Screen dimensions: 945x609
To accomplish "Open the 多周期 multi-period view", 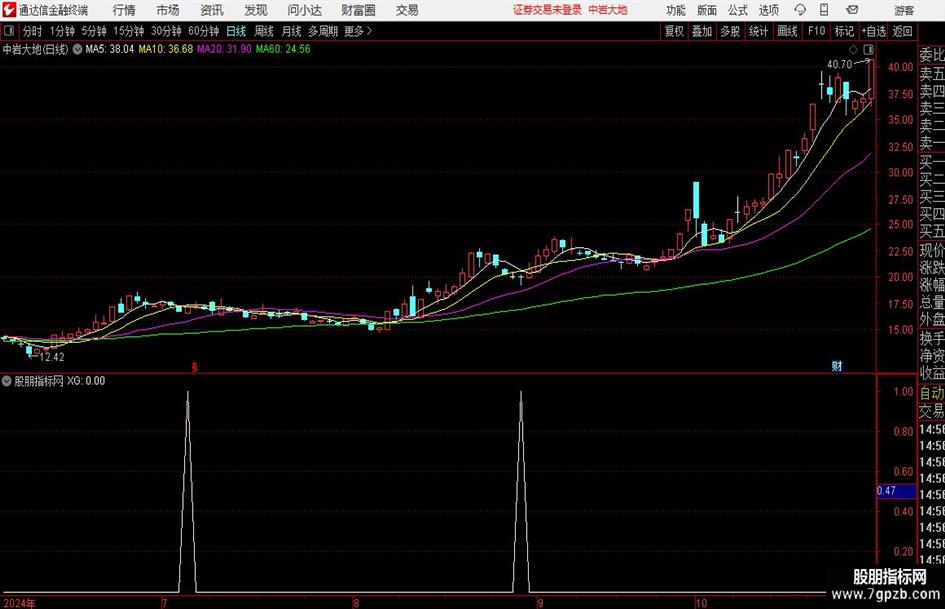I will click(322, 31).
